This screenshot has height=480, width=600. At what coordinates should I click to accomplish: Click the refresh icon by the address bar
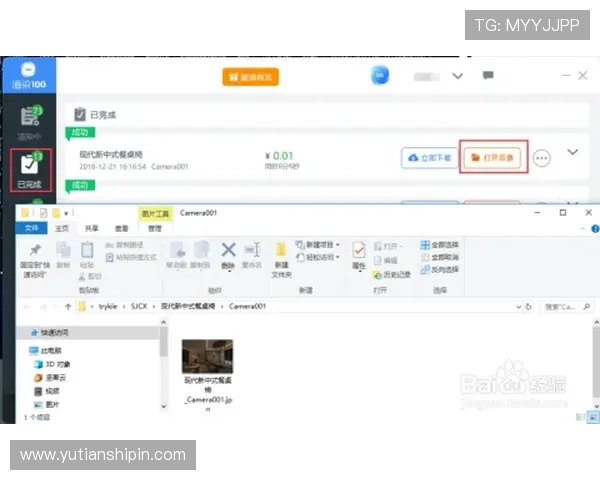[x=528, y=307]
